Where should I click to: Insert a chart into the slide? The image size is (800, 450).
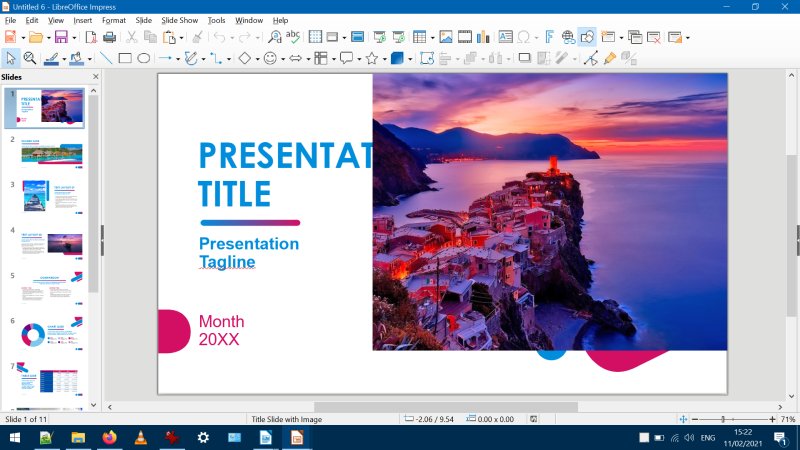point(484,37)
